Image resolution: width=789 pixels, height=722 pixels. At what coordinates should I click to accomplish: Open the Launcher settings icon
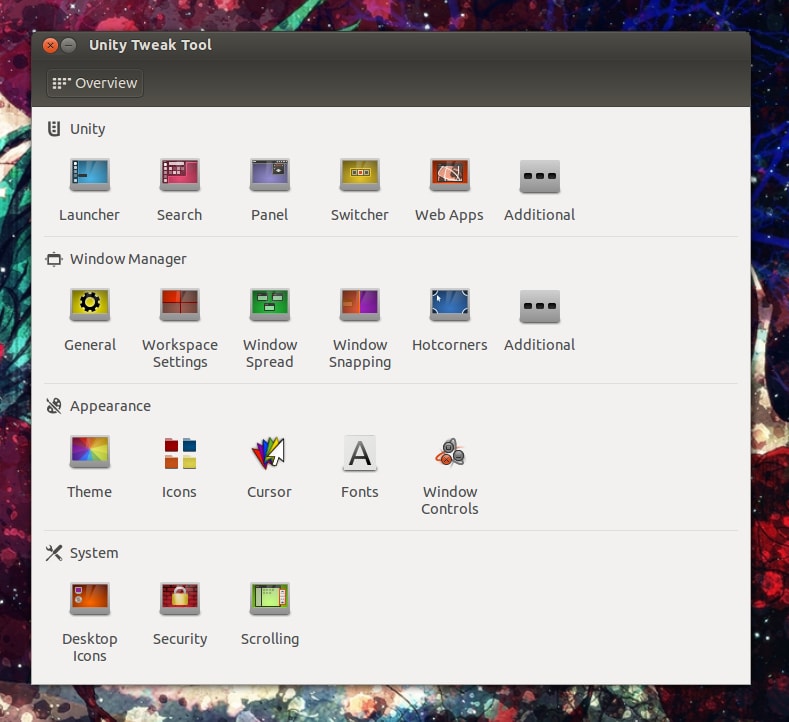coord(89,176)
